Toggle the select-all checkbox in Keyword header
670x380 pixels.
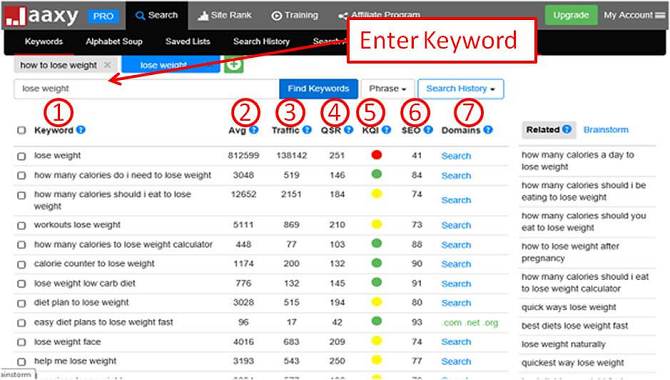tap(21, 130)
